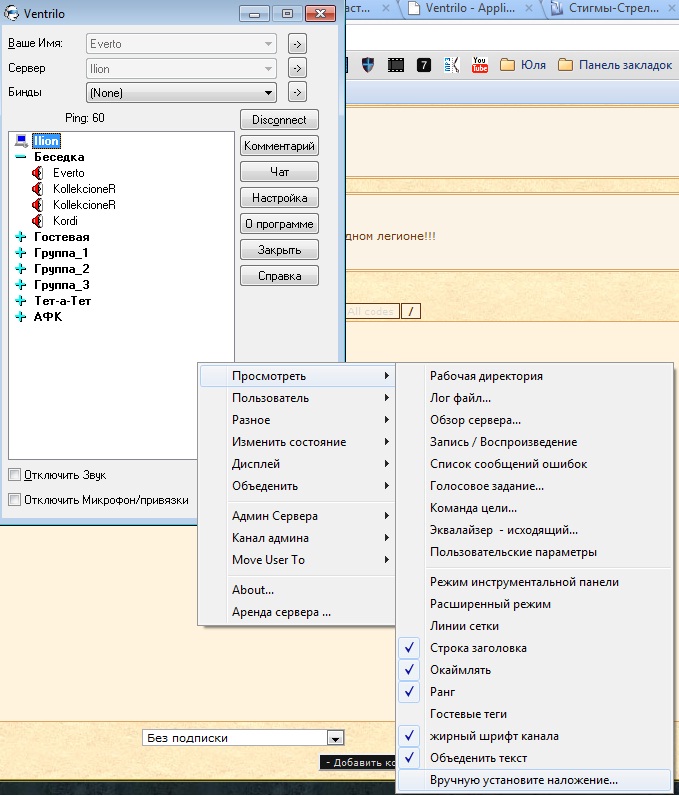Viewport: 679px width, 796px height.
Task: Click the arrow button next to Сервер
Action: (297, 68)
